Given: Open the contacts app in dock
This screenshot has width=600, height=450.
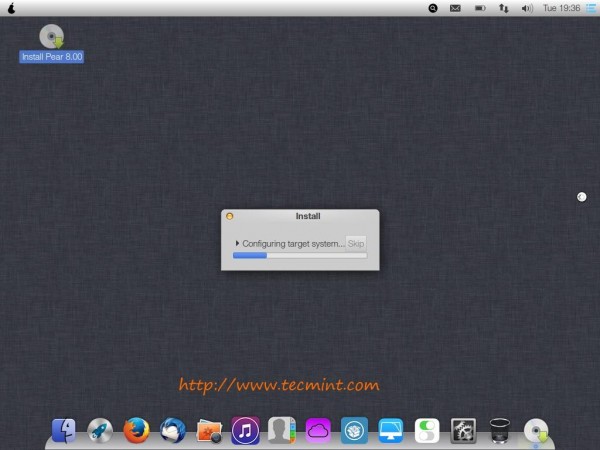Looking at the screenshot, I should click(281, 430).
